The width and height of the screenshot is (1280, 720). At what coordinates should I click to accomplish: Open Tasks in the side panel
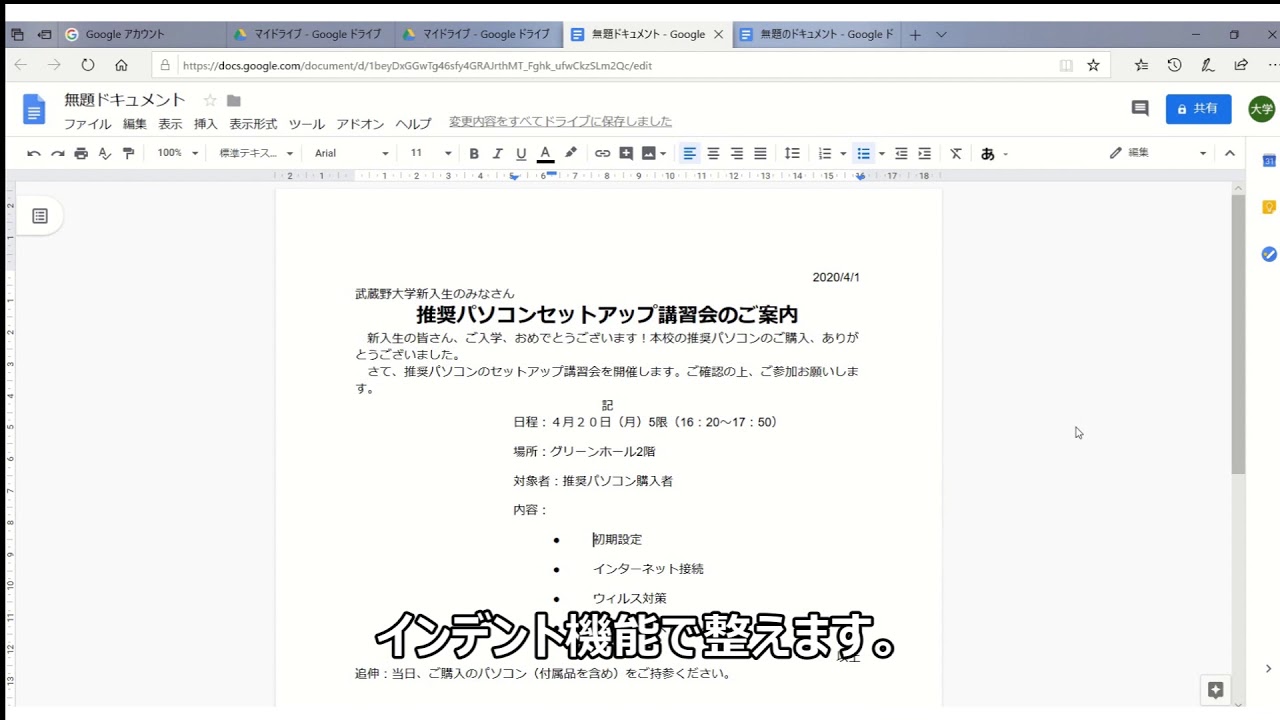(1269, 254)
